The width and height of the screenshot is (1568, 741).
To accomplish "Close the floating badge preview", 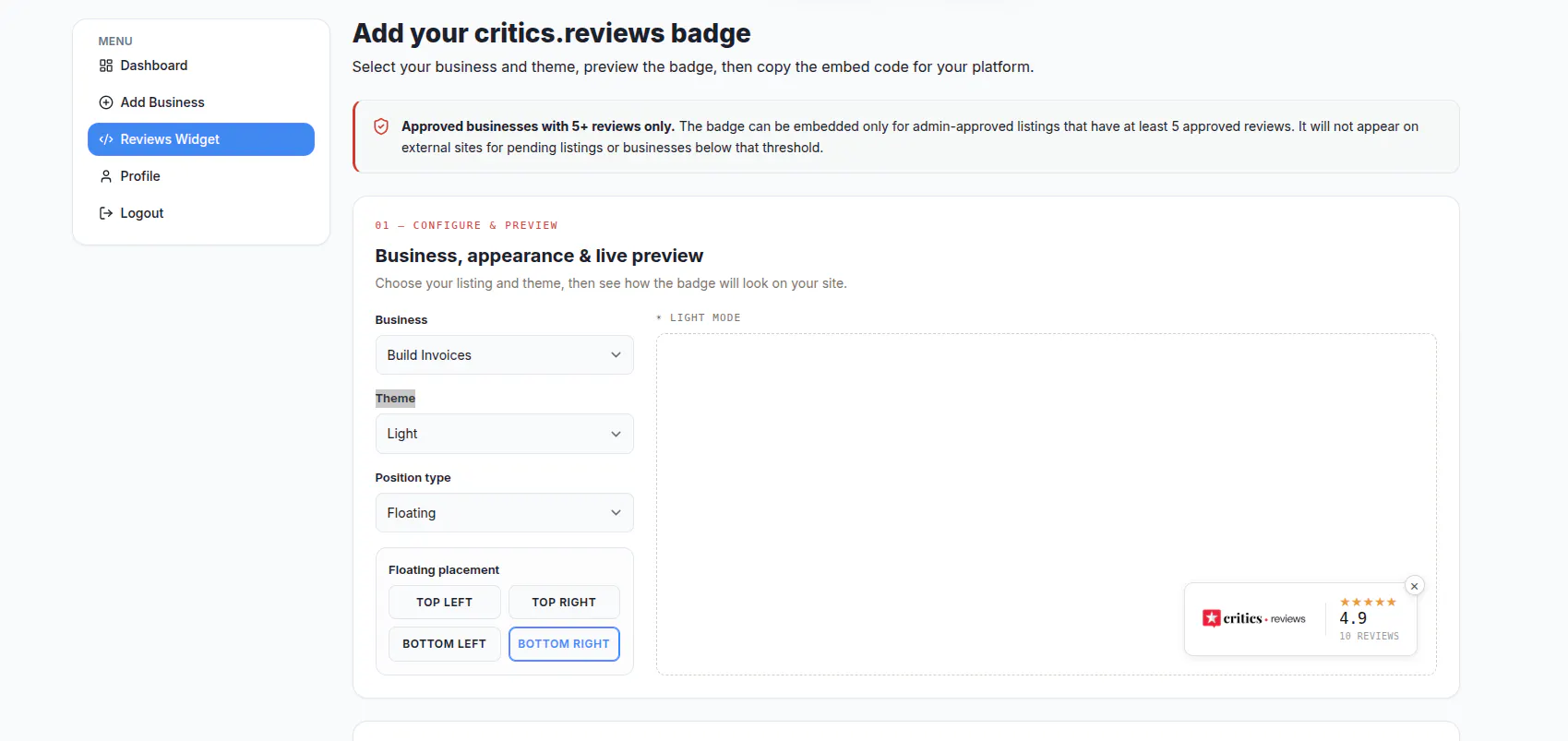I will pyautogui.click(x=1414, y=586).
